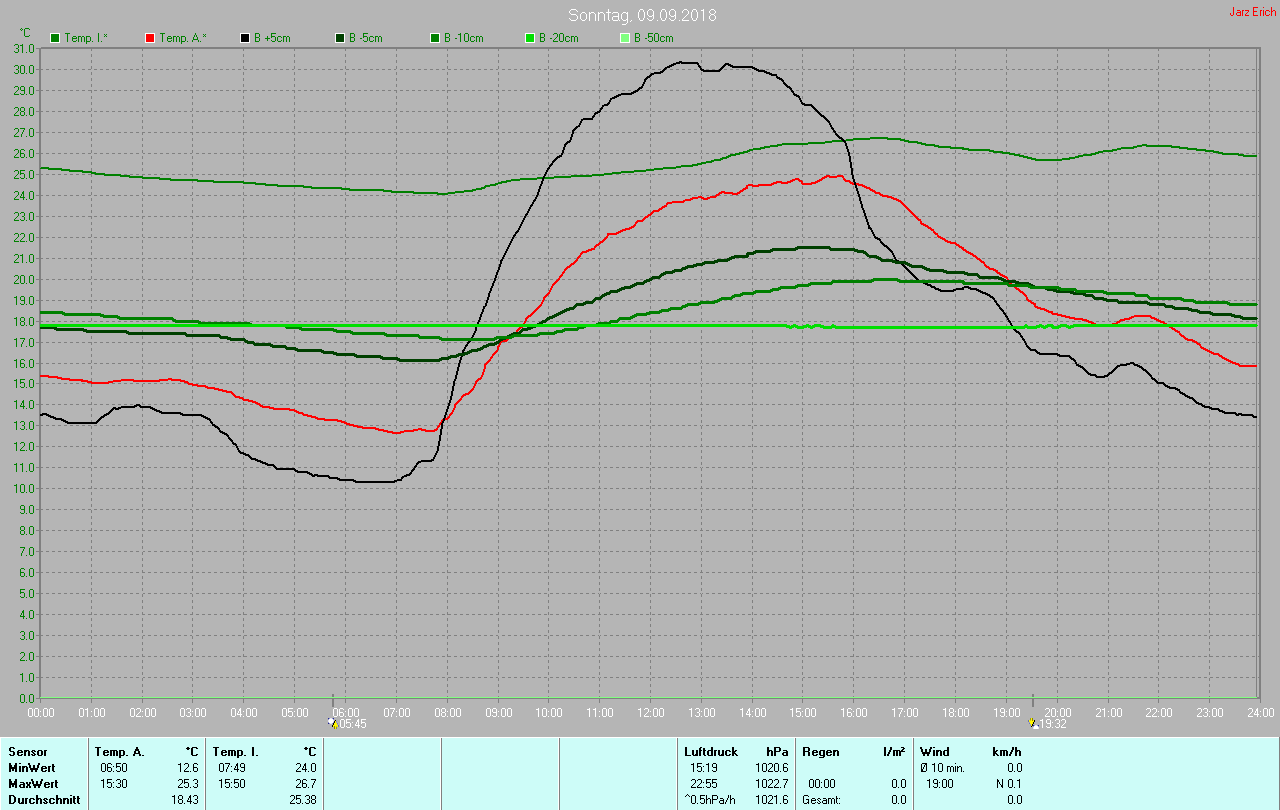Toggle the Temp. A.* series label
This screenshot has width=1280, height=810.
(183, 38)
